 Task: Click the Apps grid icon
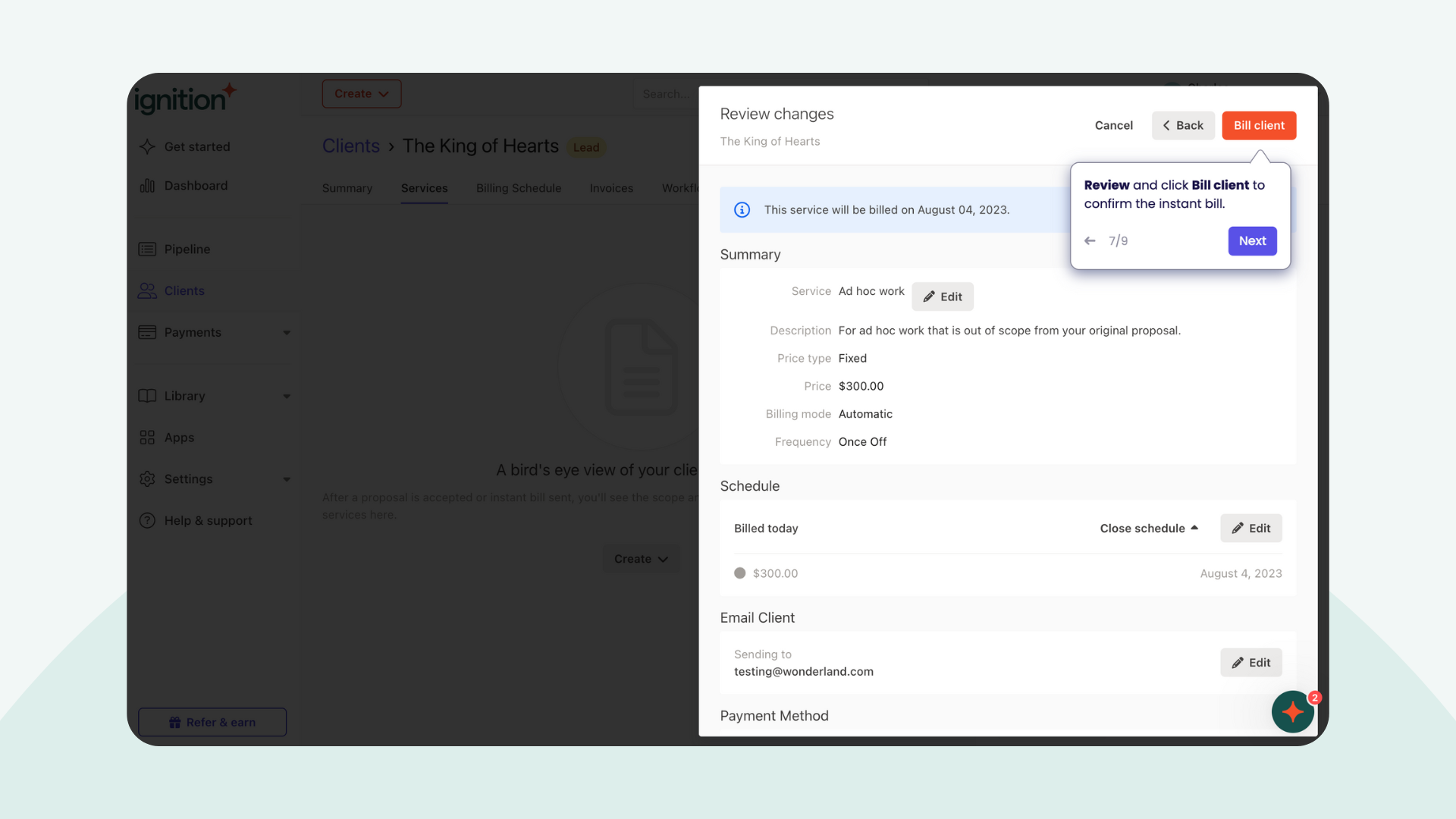coord(147,438)
